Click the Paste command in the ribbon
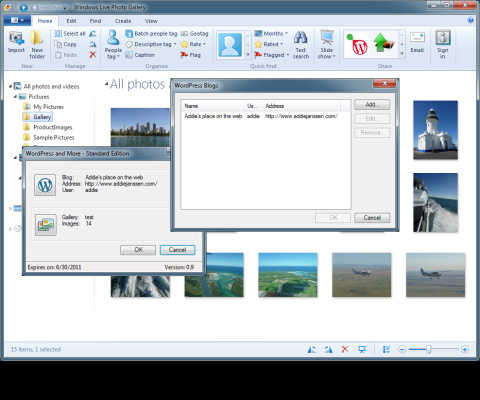 66,55
